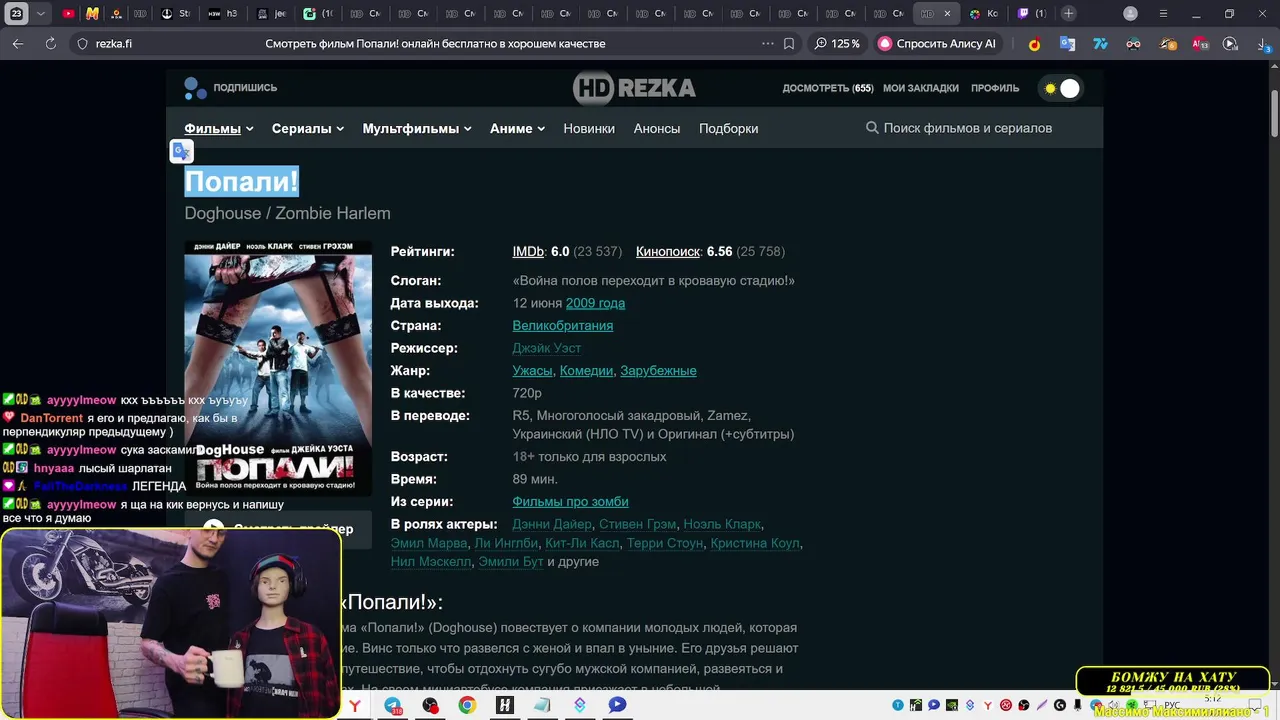Switch to the YouTube tab
Viewport: 1280px width, 720px height.
click(x=68, y=14)
